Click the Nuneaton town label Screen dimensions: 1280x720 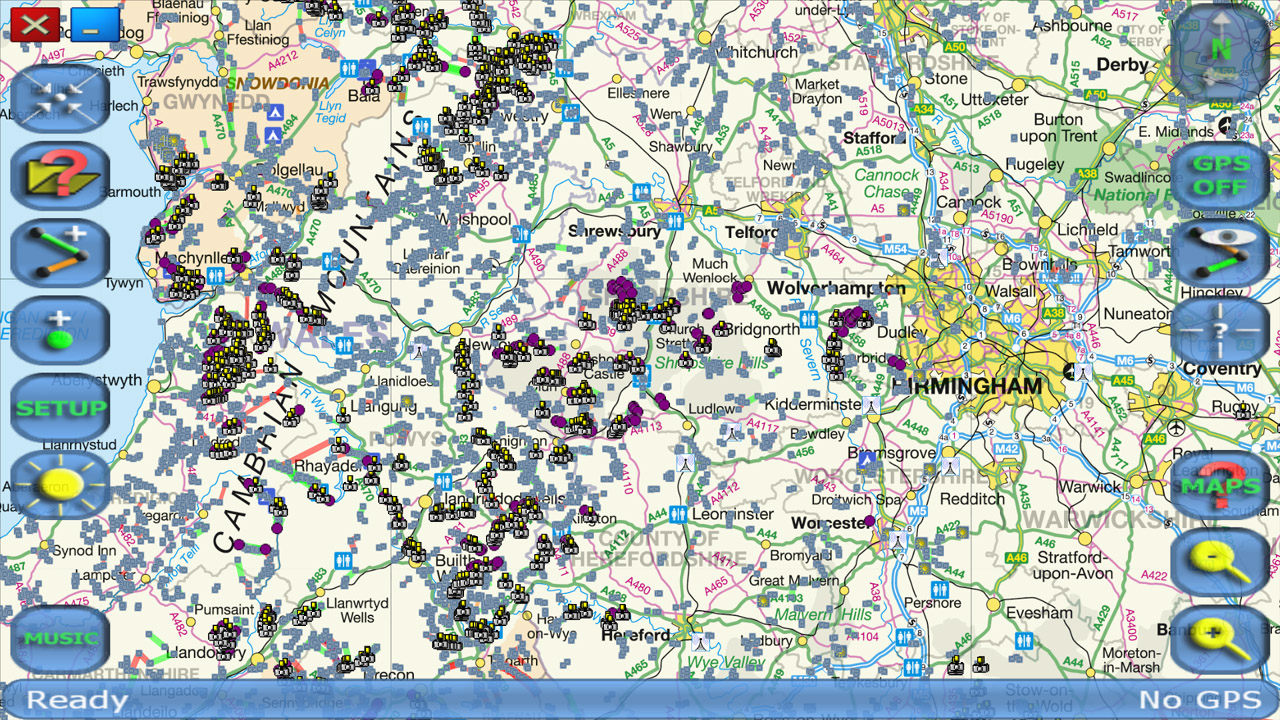pyautogui.click(x=1138, y=313)
